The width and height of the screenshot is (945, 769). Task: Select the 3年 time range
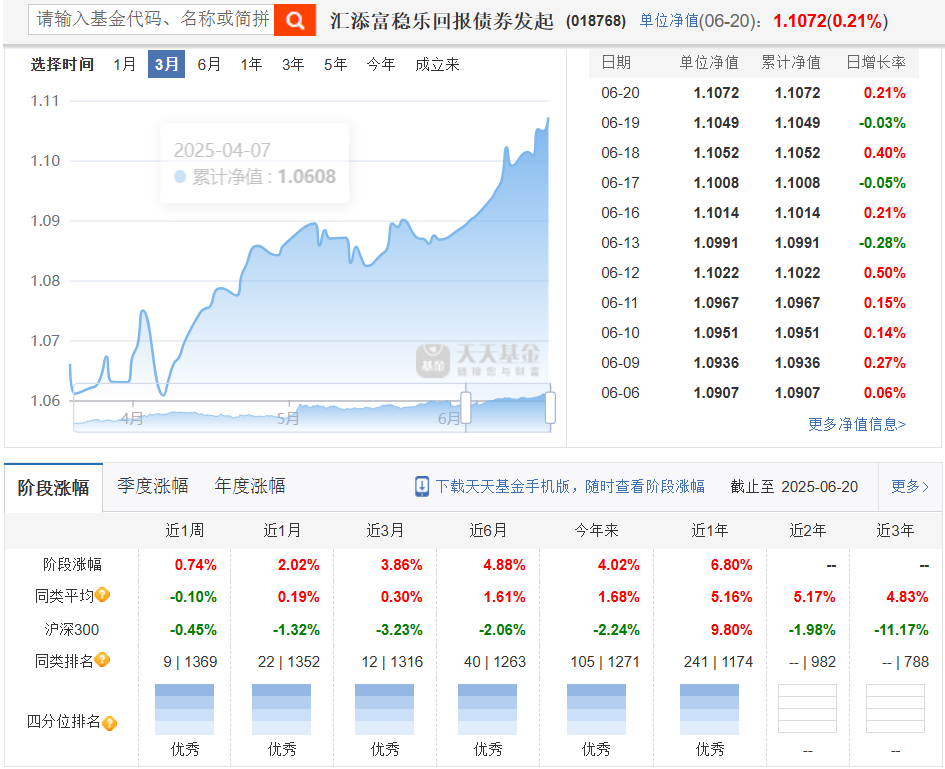293,64
